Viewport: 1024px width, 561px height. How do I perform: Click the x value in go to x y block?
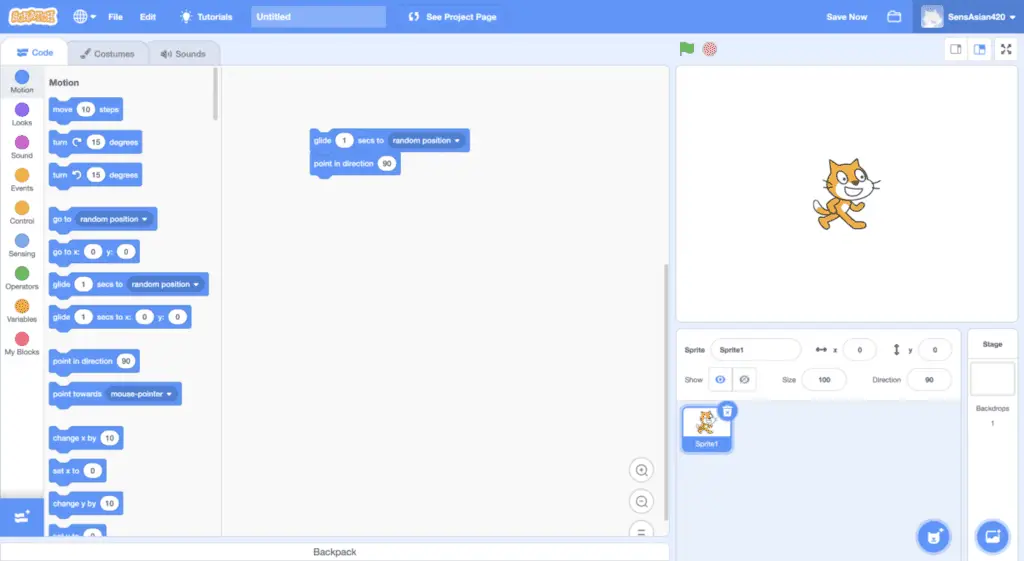click(x=93, y=252)
